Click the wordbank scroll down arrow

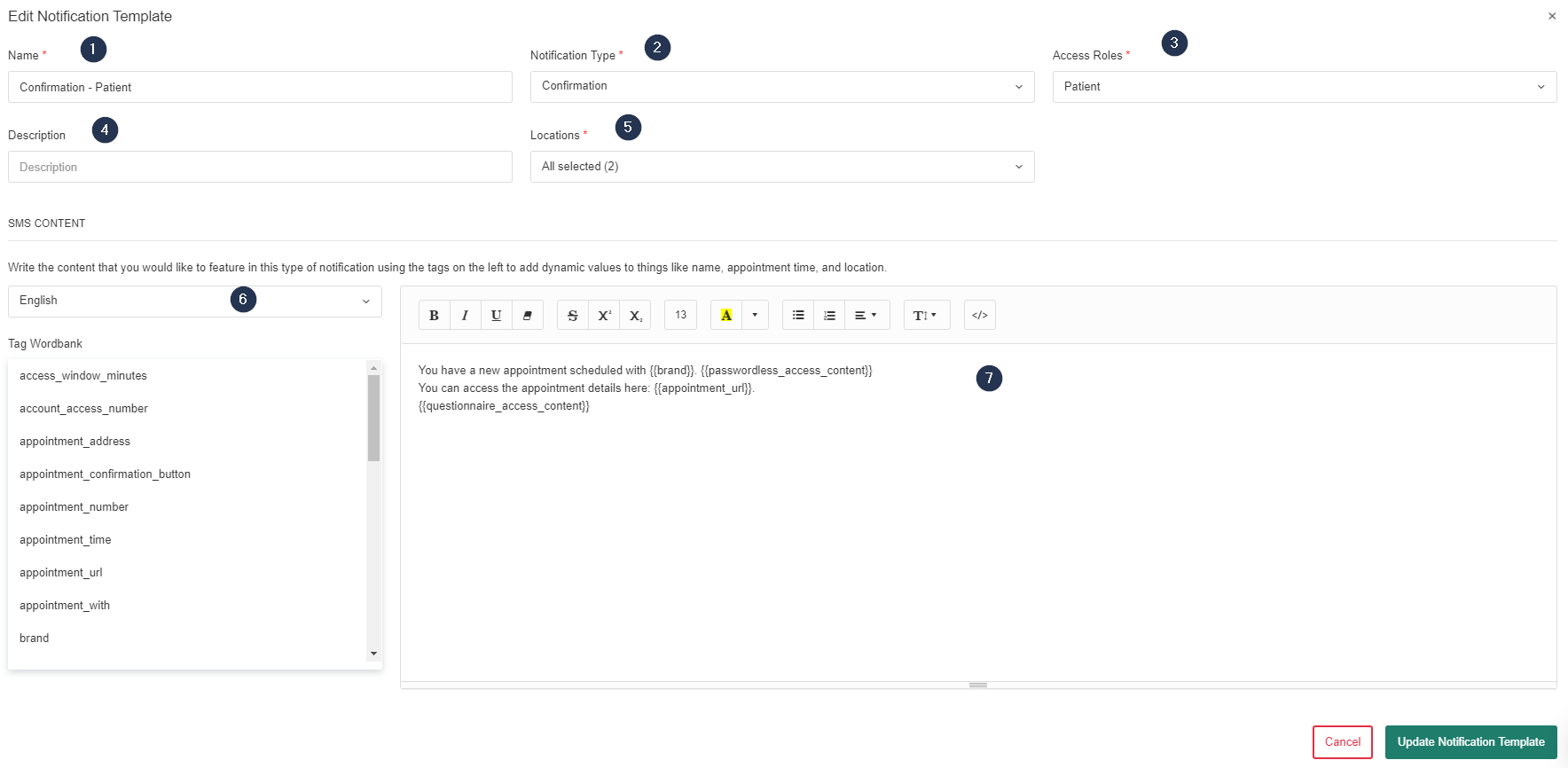(x=373, y=654)
